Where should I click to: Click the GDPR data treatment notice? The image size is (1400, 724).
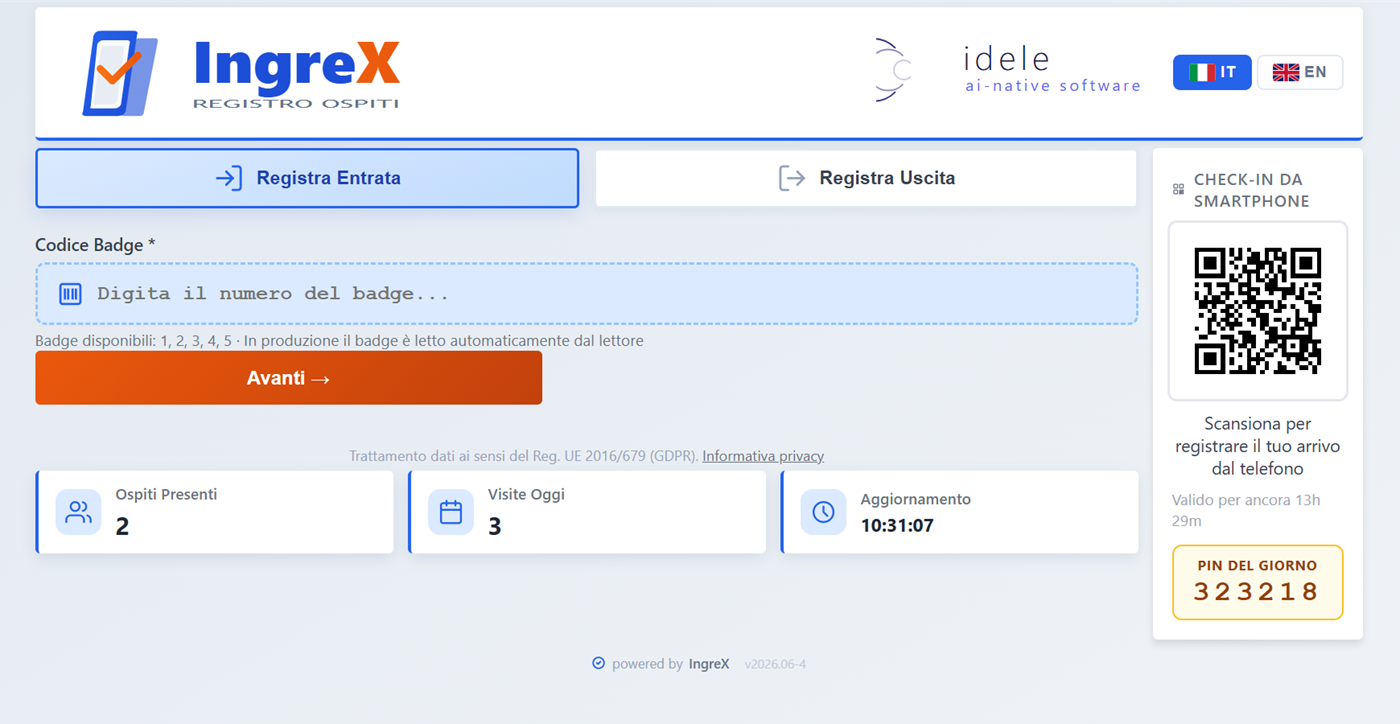coord(524,456)
